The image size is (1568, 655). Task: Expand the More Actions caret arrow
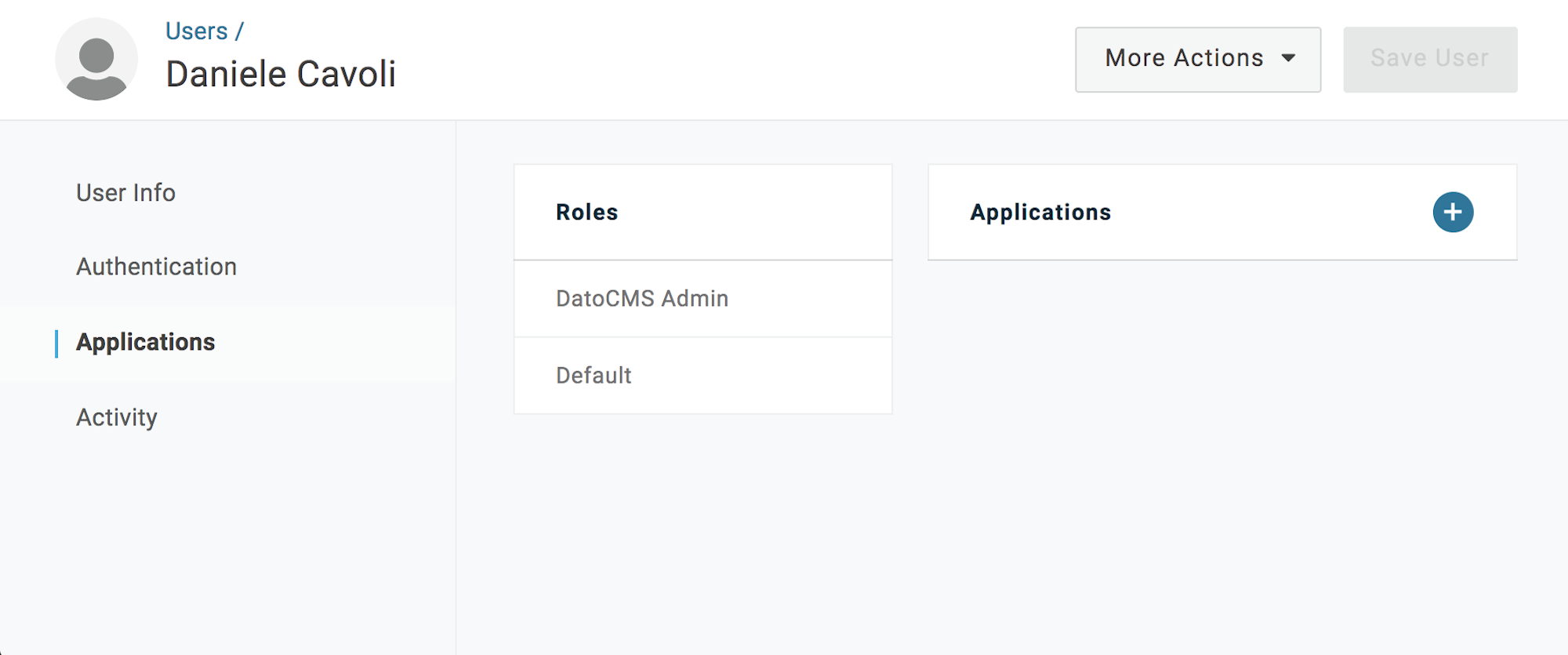[x=1288, y=58]
